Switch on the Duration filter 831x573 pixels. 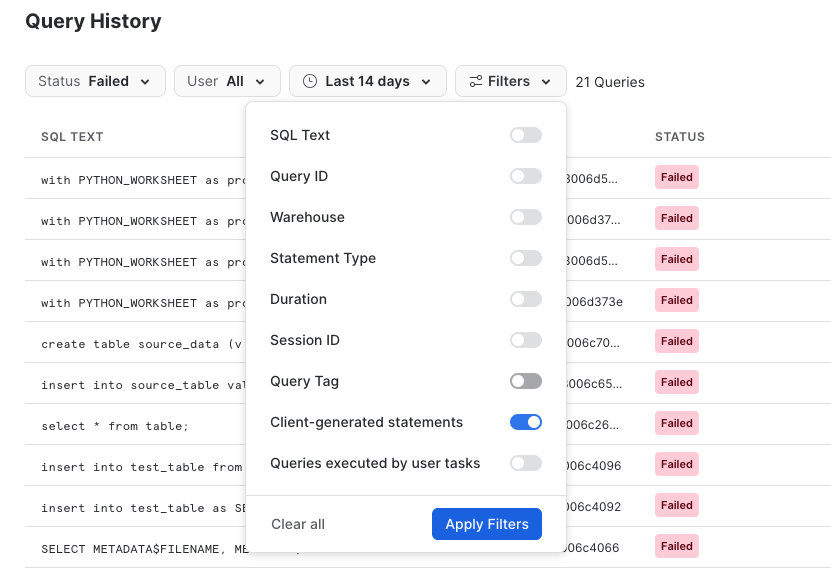click(x=525, y=299)
